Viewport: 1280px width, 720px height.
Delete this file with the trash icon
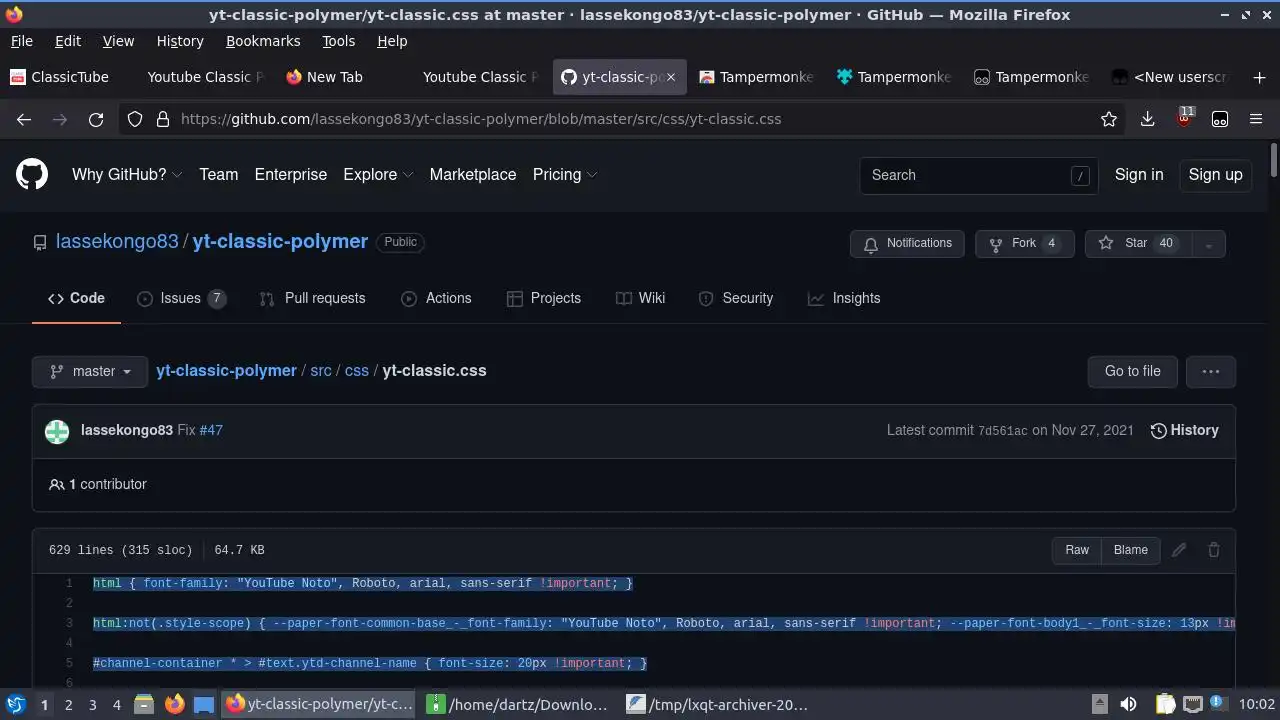(1214, 550)
